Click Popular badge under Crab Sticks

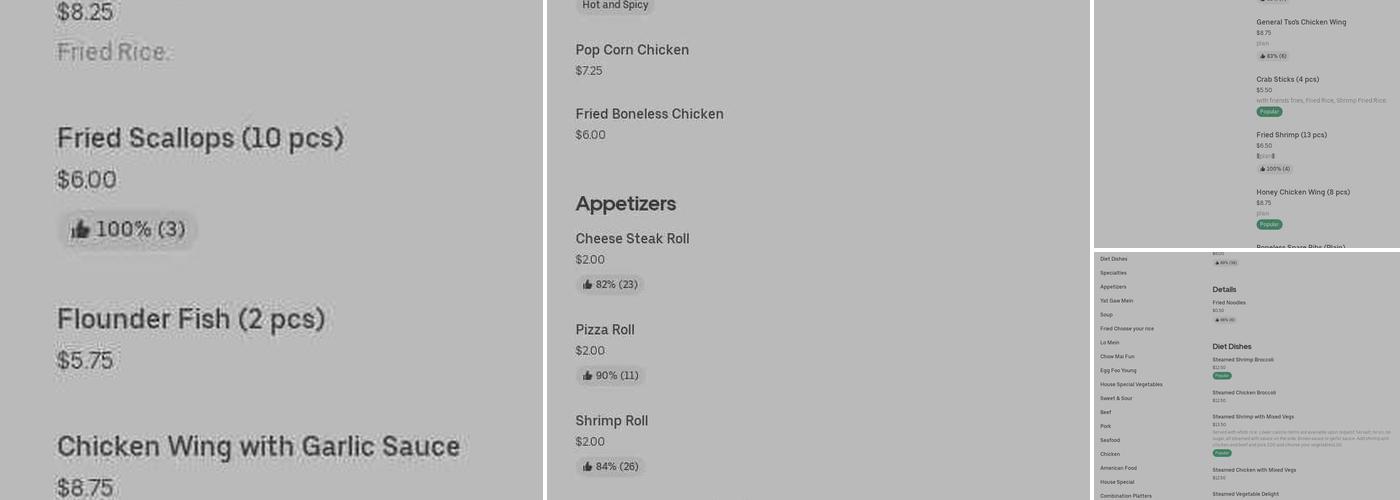click(x=1269, y=112)
